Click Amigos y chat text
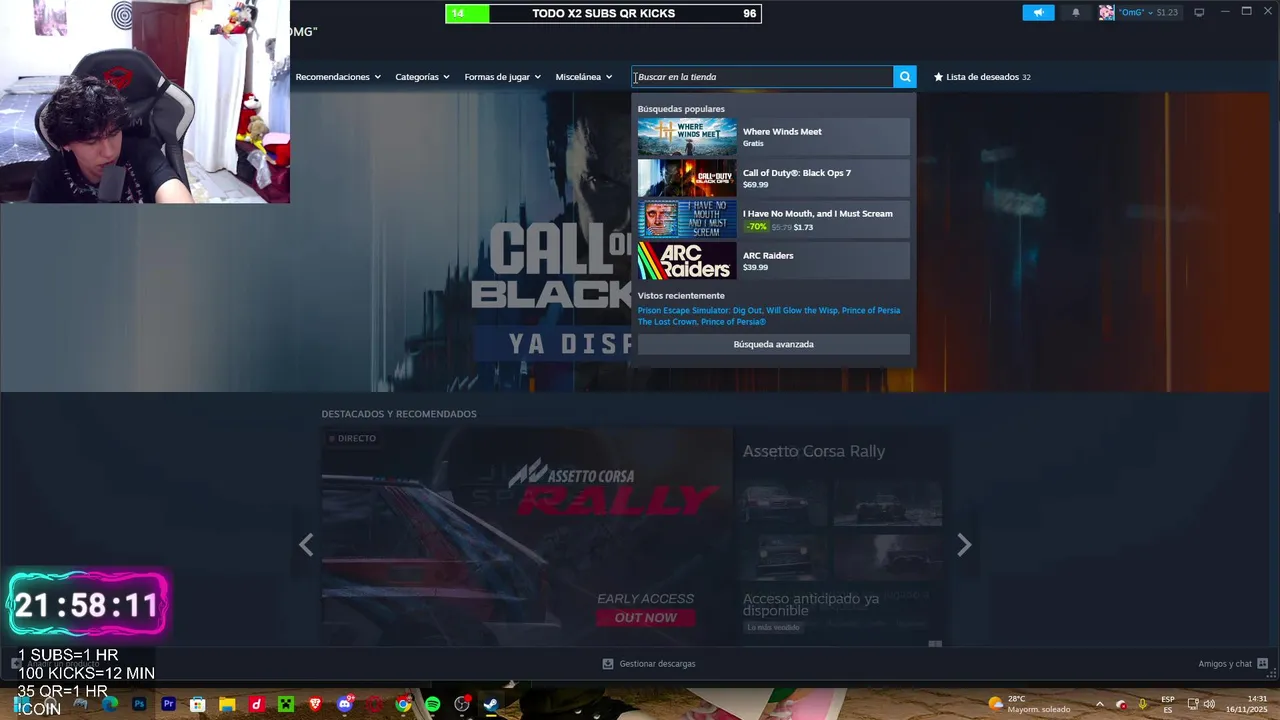Image resolution: width=1280 pixels, height=720 pixels. [1225, 664]
